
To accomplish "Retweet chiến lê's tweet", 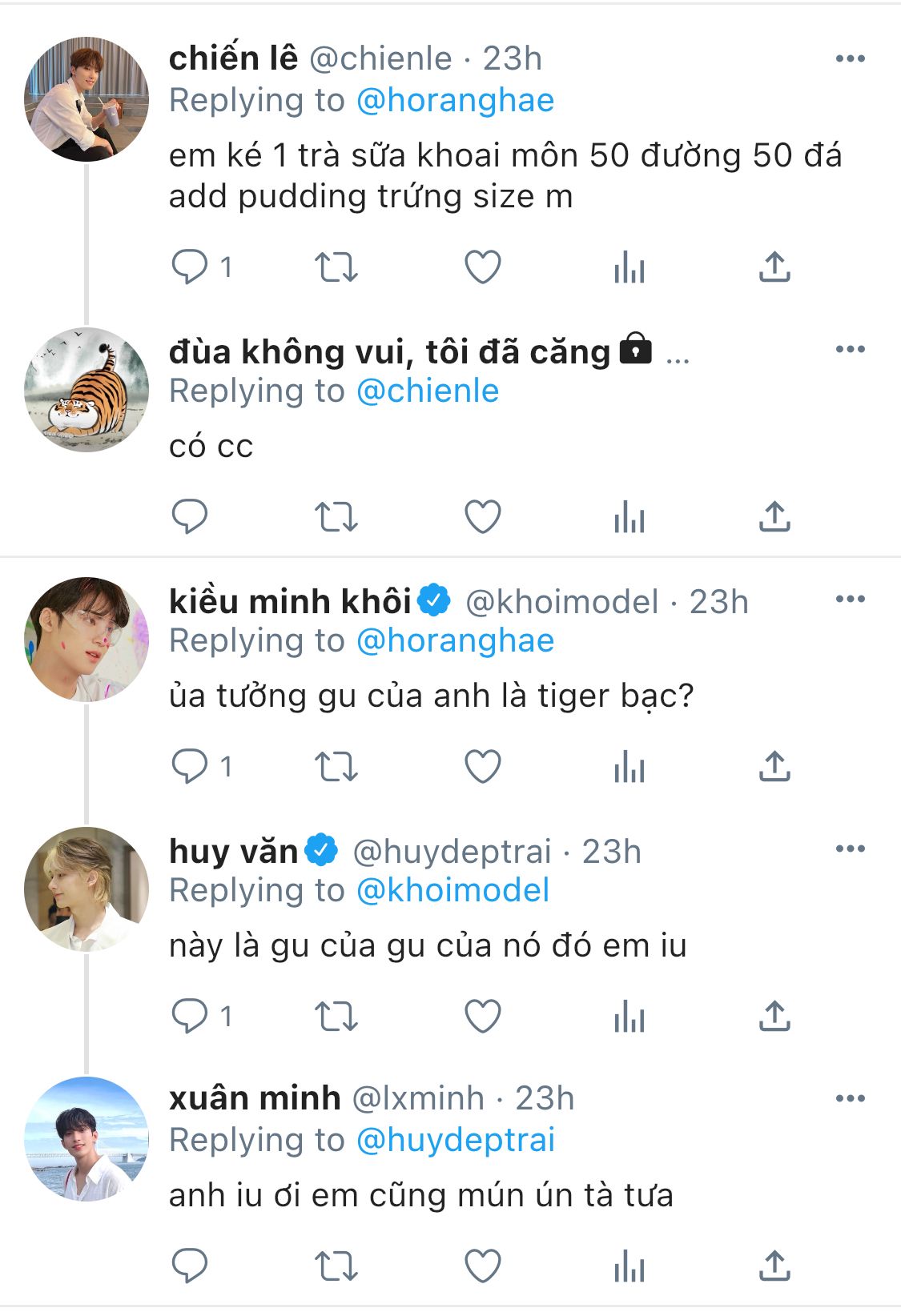I will (336, 267).
